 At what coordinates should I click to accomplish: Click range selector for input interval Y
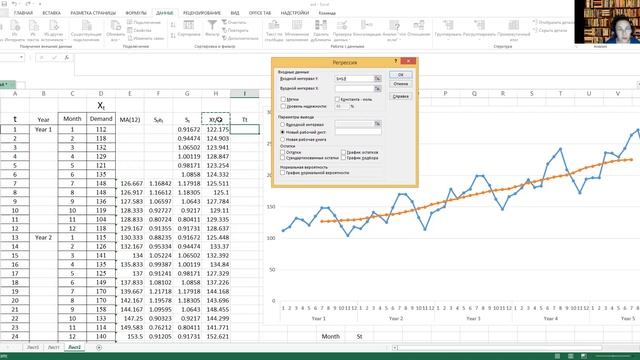coord(378,78)
